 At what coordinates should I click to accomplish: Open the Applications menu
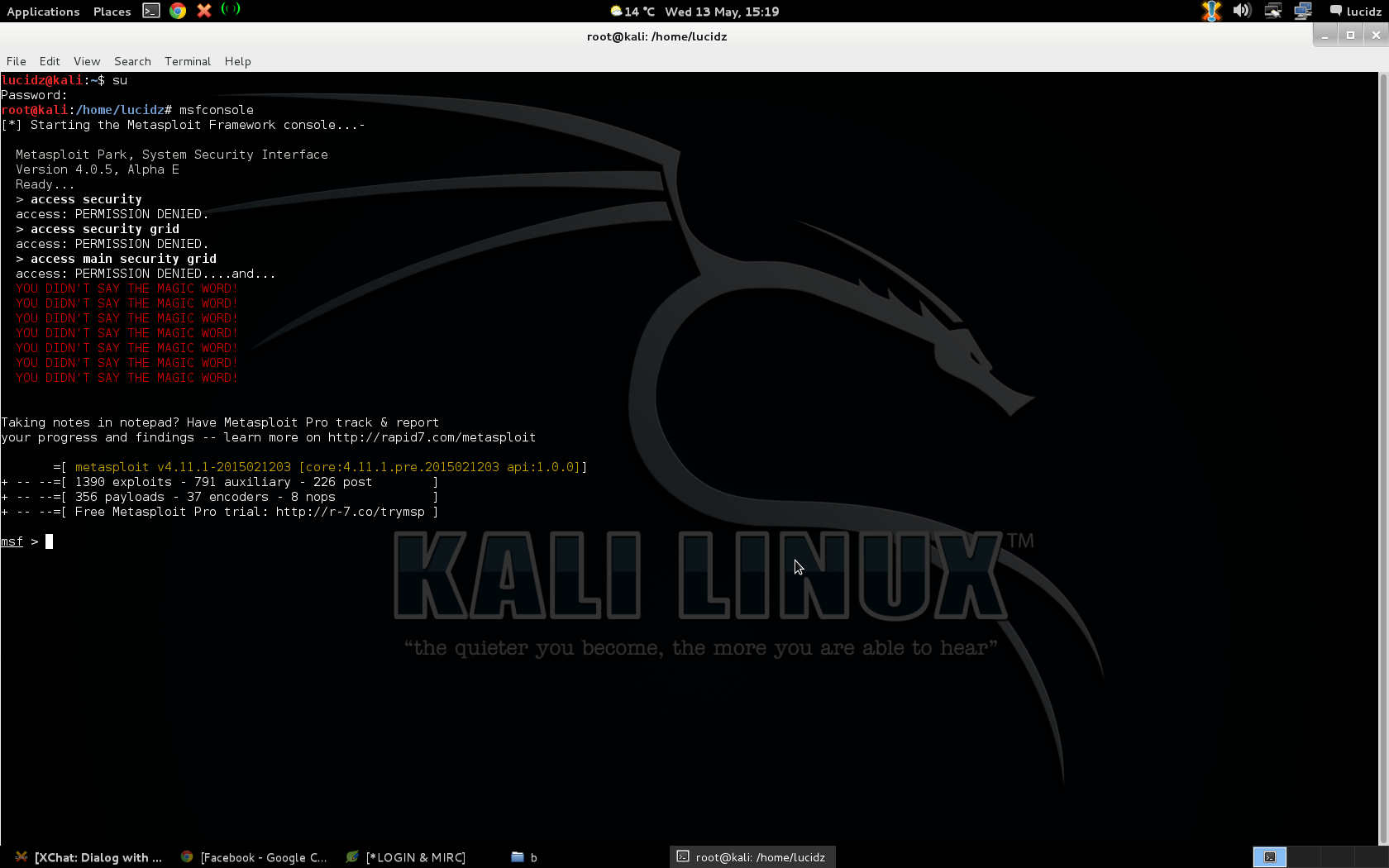[x=43, y=12]
